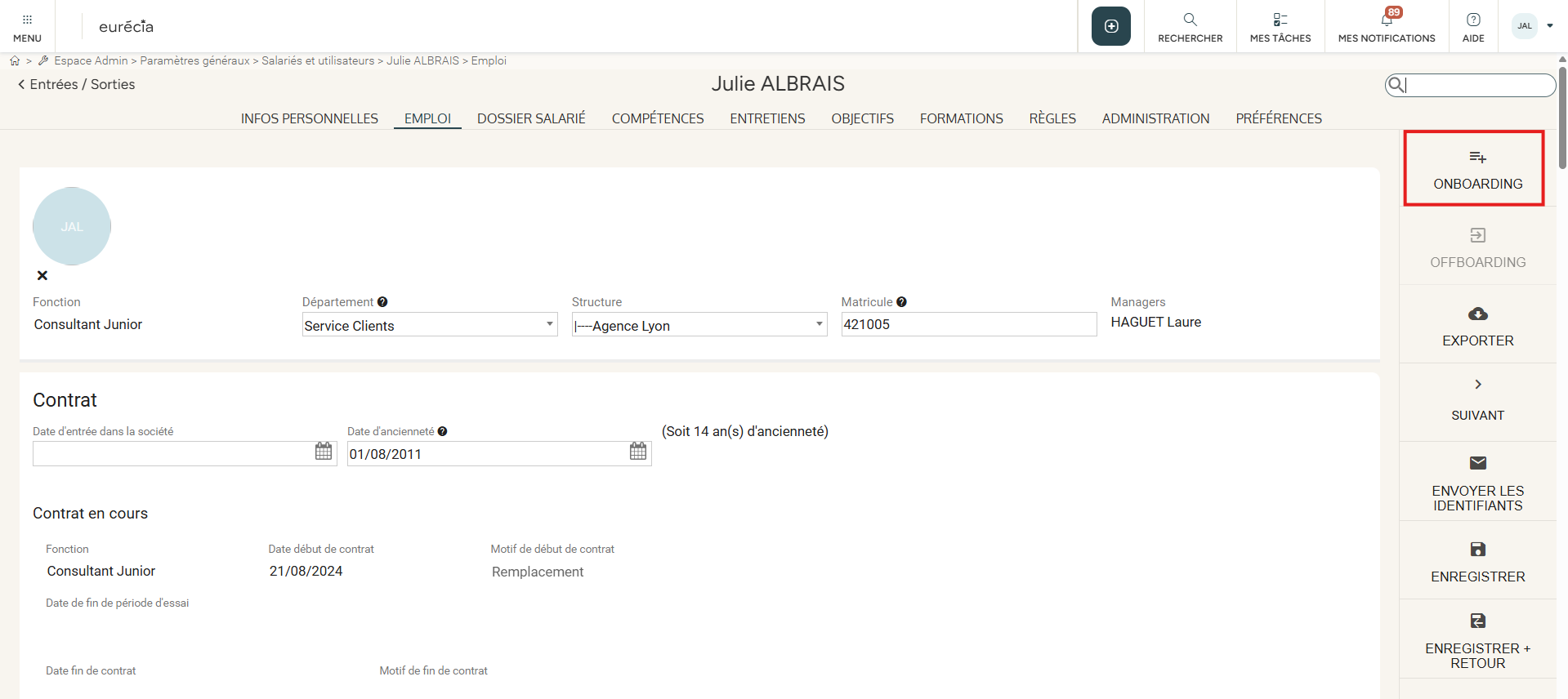Click the Onboarding icon in the sidebar

[1477, 158]
